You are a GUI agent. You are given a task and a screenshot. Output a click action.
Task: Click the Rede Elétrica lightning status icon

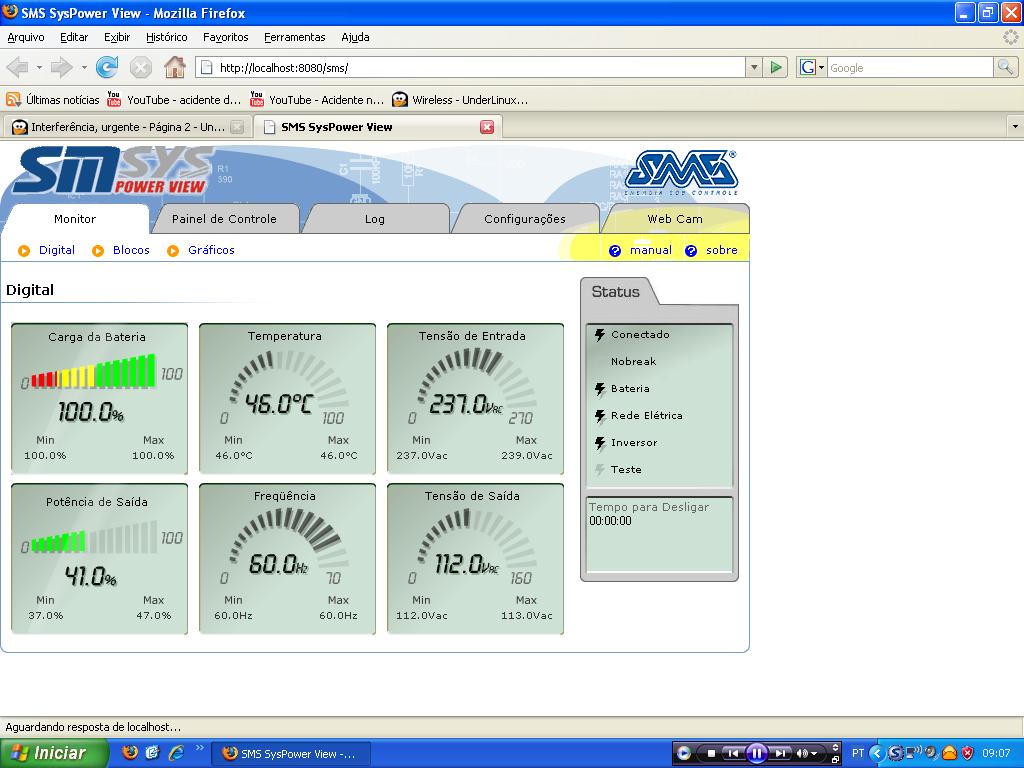pyautogui.click(x=600, y=416)
